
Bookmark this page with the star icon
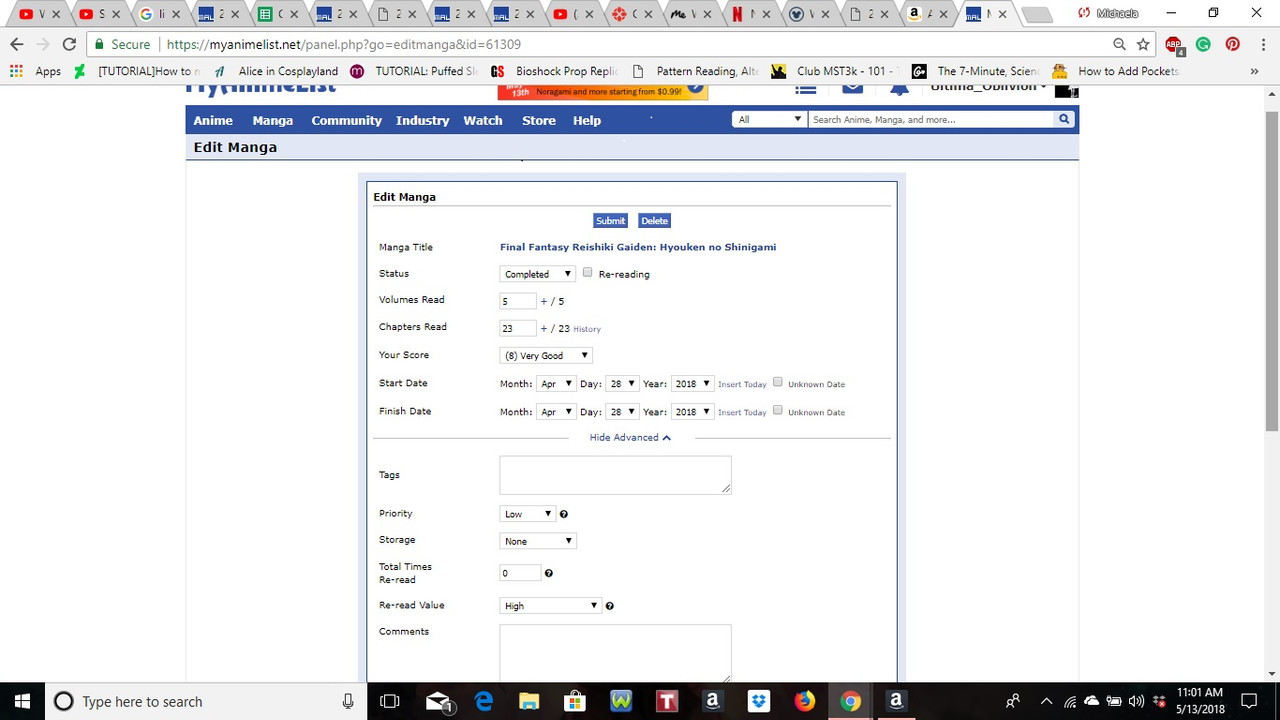point(1143,44)
